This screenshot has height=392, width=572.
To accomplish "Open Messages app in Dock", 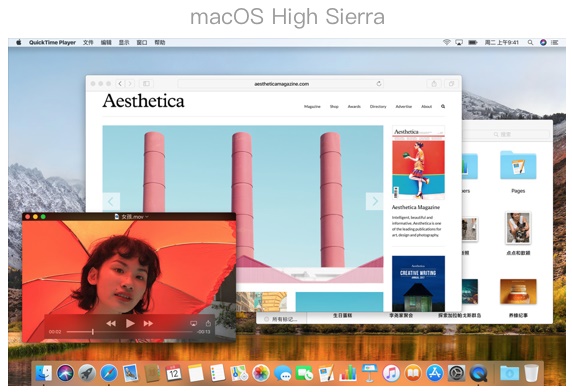I will [x=282, y=373].
